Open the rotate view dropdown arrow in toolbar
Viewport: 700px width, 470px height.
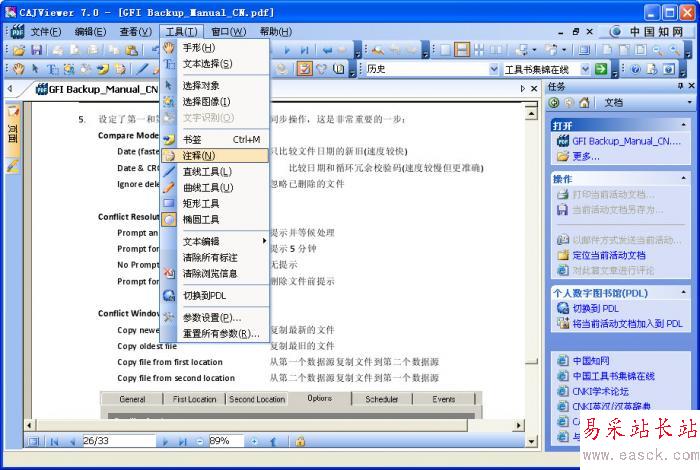tap(564, 50)
